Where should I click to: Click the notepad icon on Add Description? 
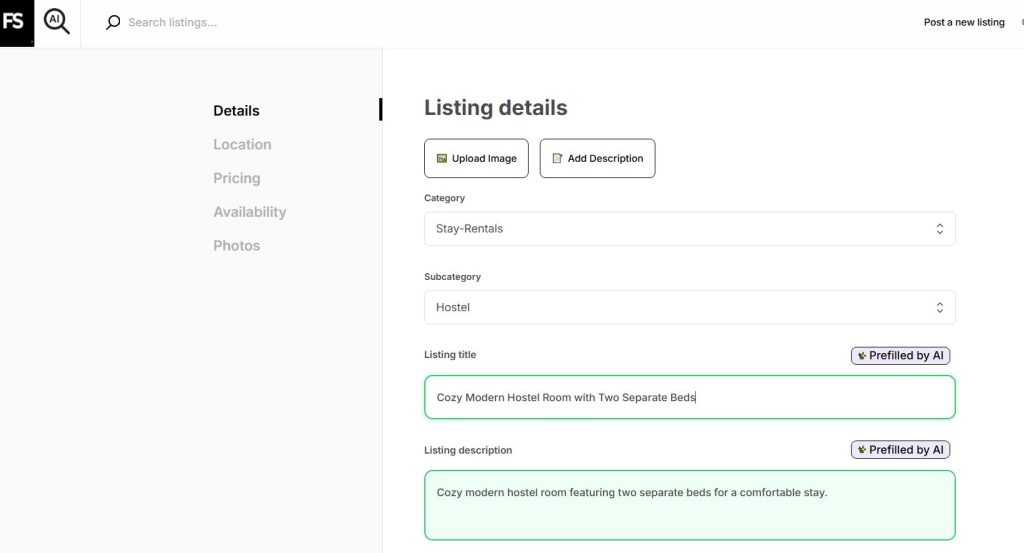(557, 158)
